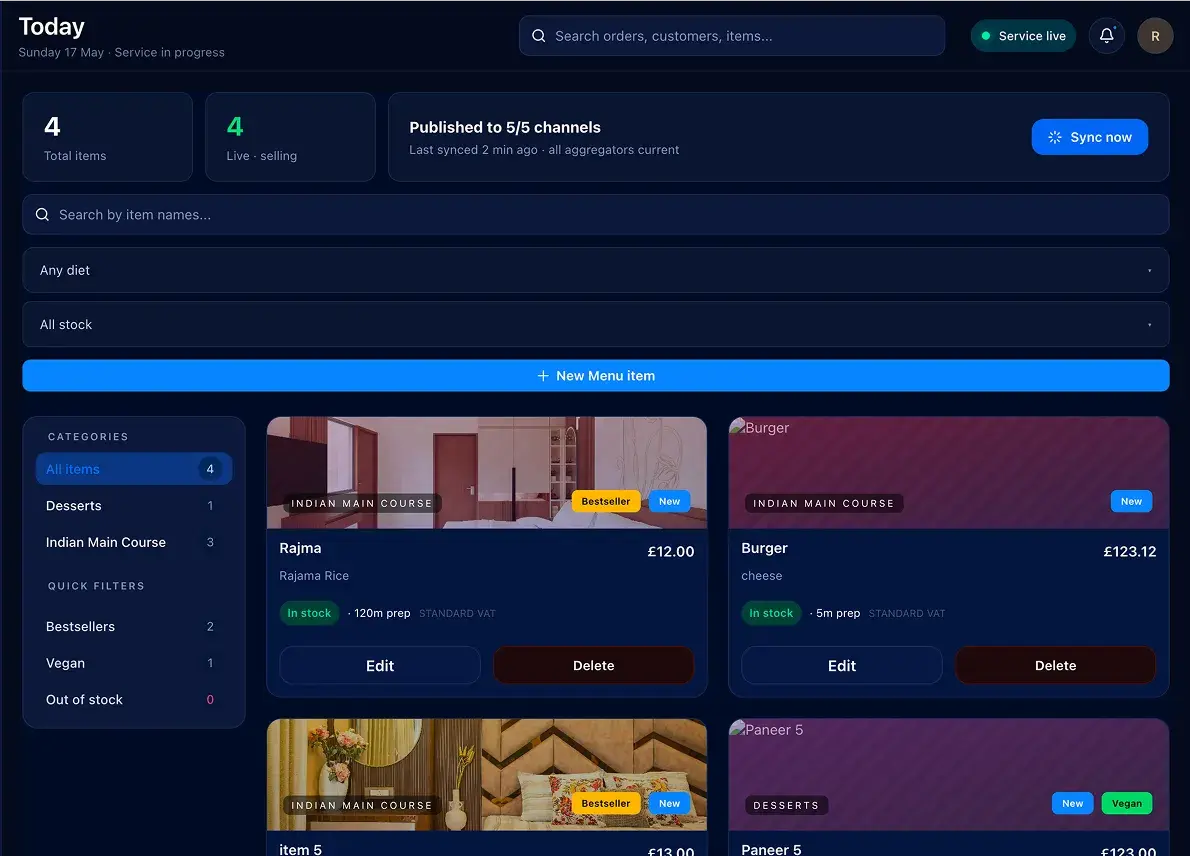The image size is (1190, 856).
Task: Delete the Rajma item
Action: [x=593, y=665]
